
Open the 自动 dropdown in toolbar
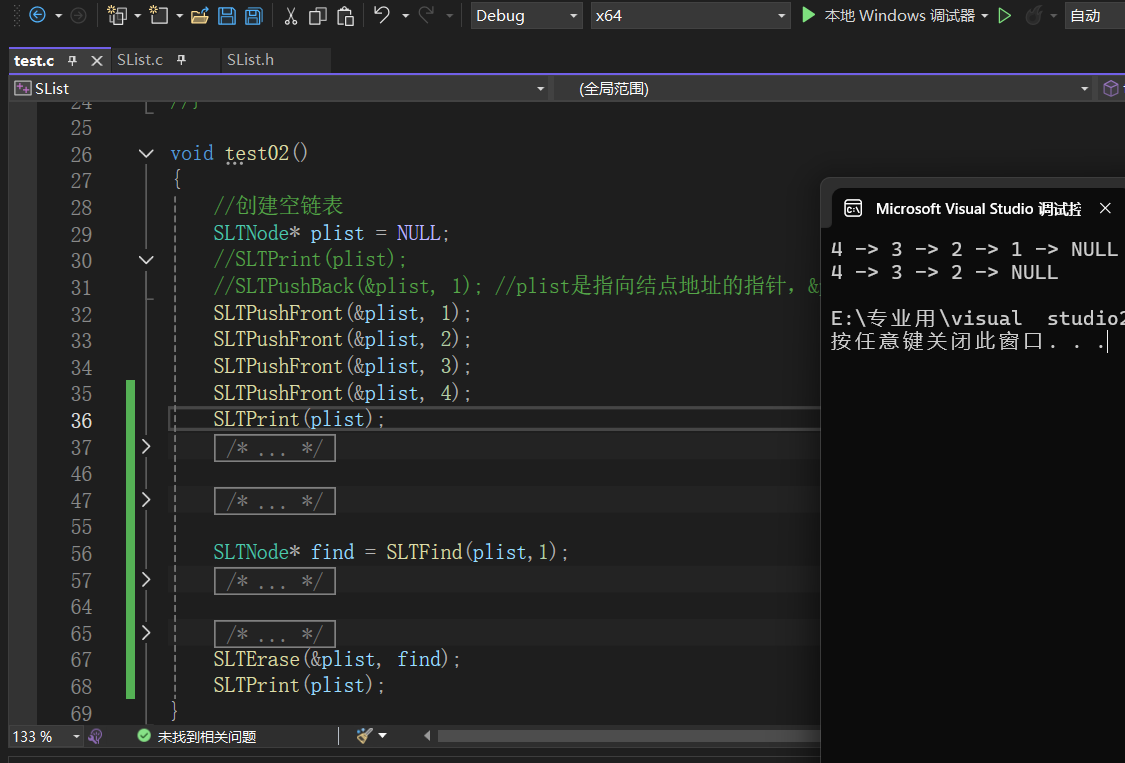[x=1095, y=16]
